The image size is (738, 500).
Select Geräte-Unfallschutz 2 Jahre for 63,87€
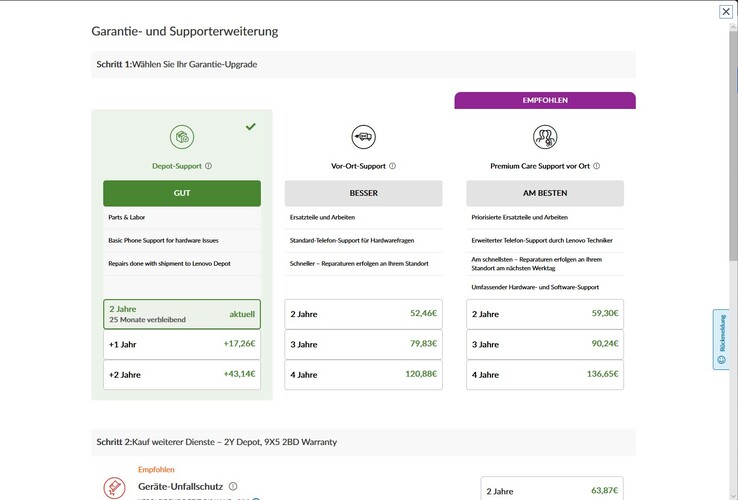click(x=552, y=490)
